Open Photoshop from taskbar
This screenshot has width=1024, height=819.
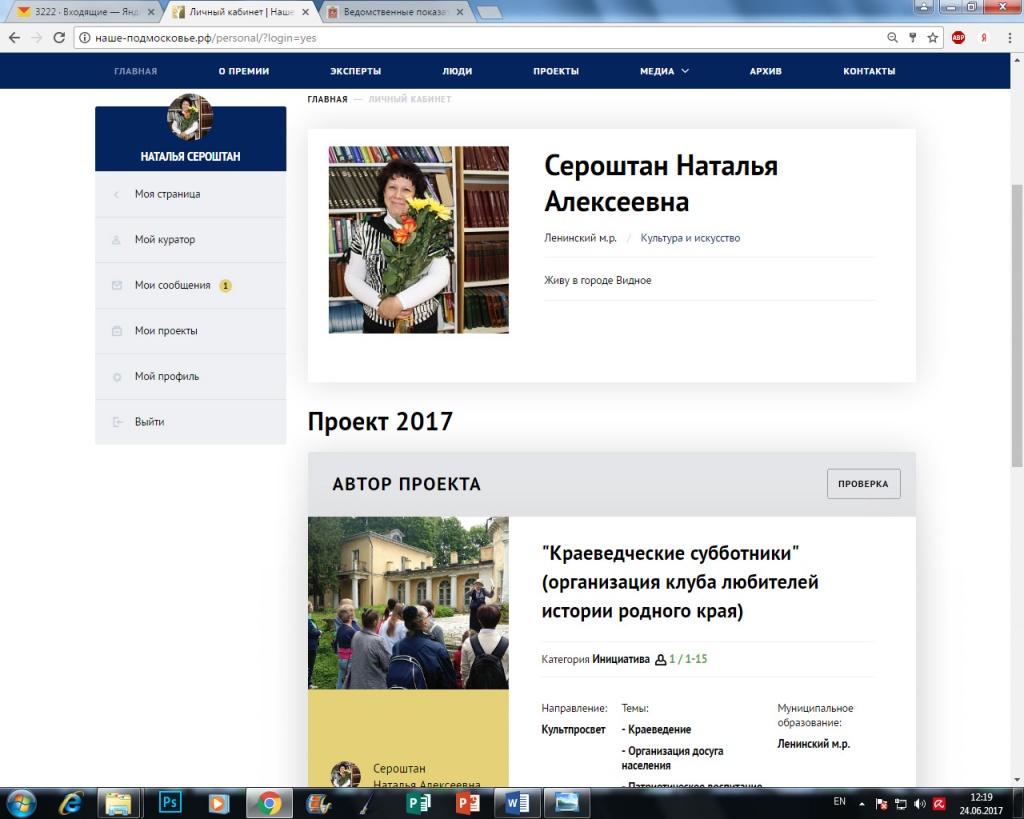pos(170,802)
